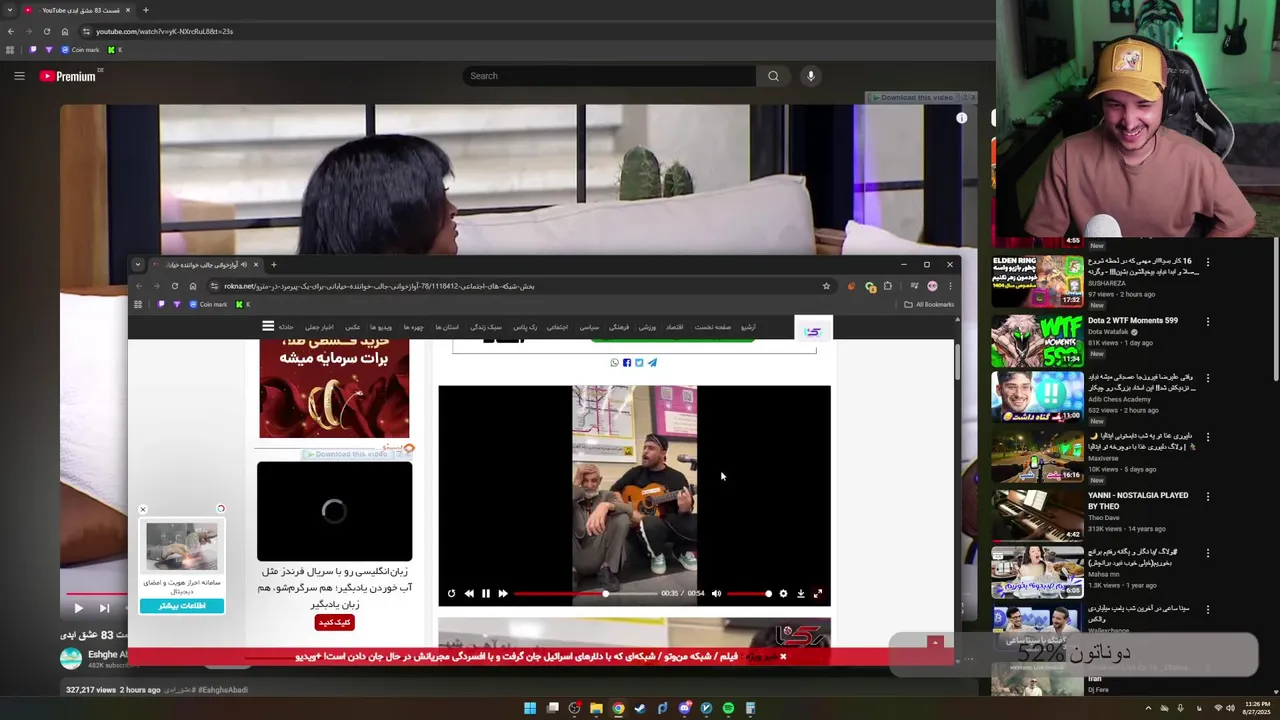Submit YouTube search magnifier button

click(773, 76)
